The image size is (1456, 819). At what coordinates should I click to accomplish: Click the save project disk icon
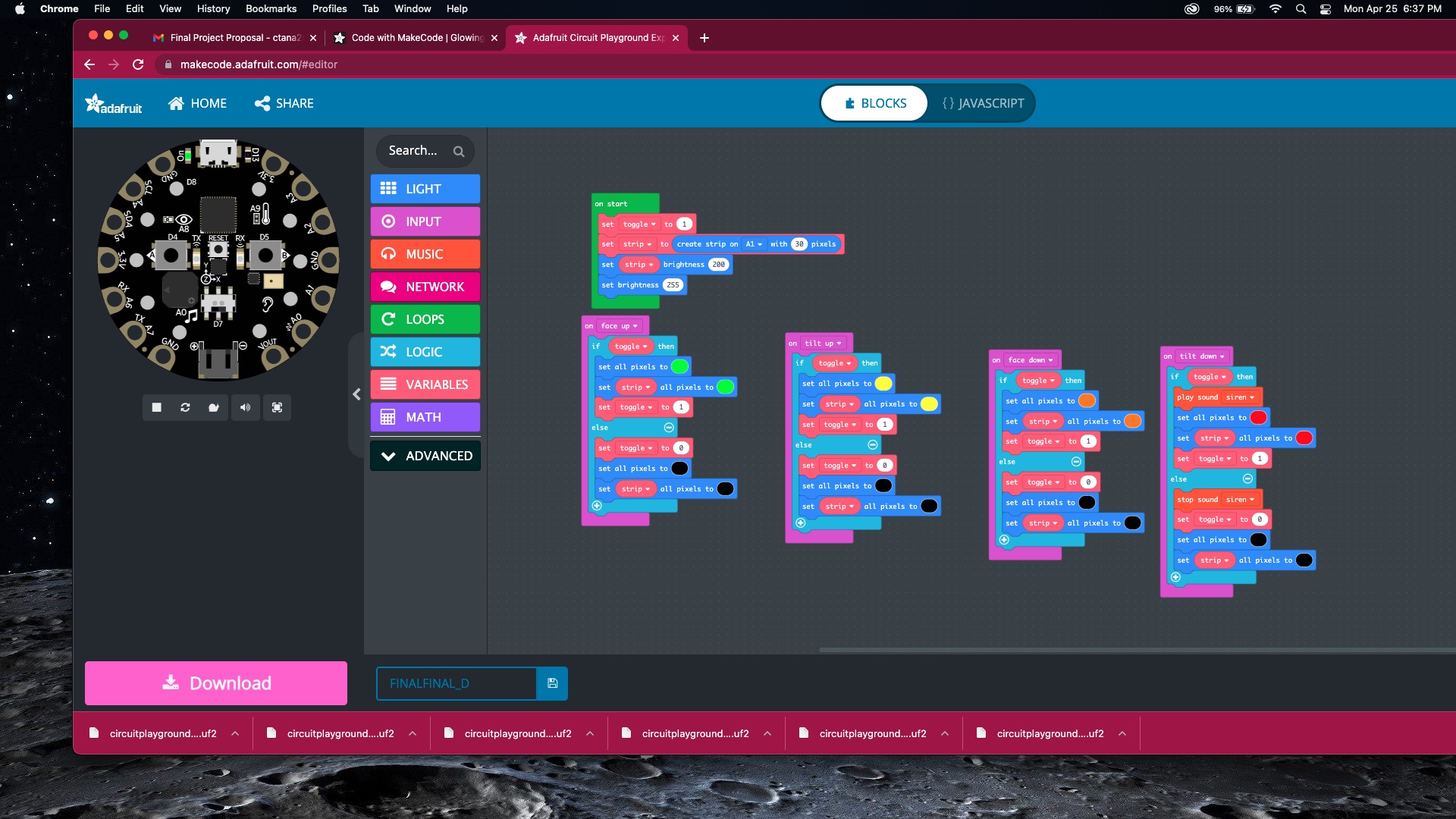(x=552, y=683)
